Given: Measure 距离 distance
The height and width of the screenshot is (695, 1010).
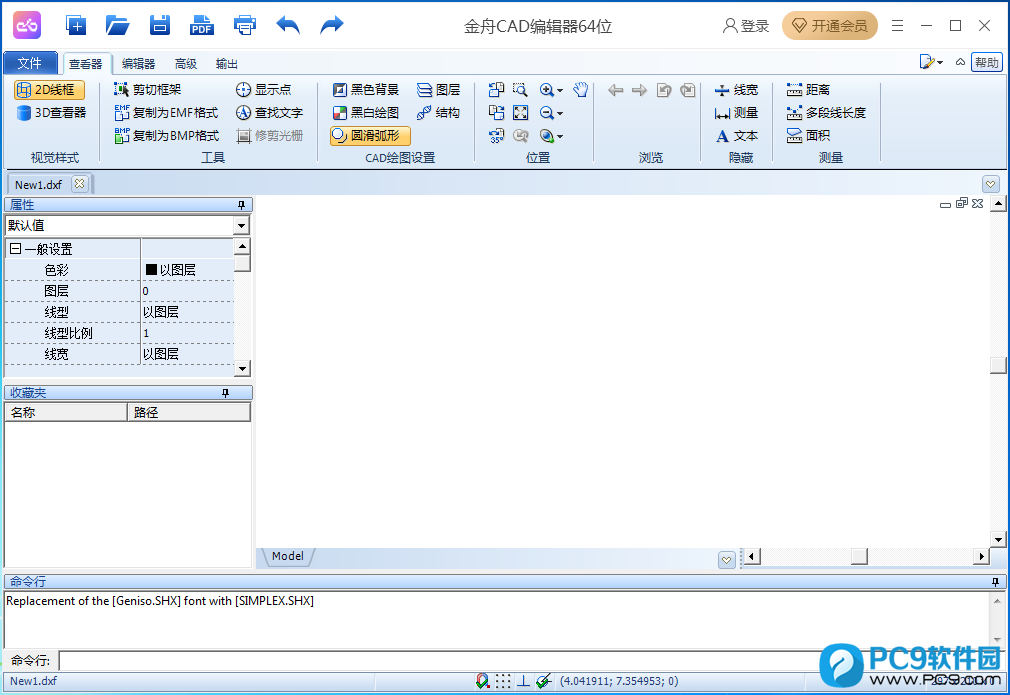Looking at the screenshot, I should (x=808, y=90).
